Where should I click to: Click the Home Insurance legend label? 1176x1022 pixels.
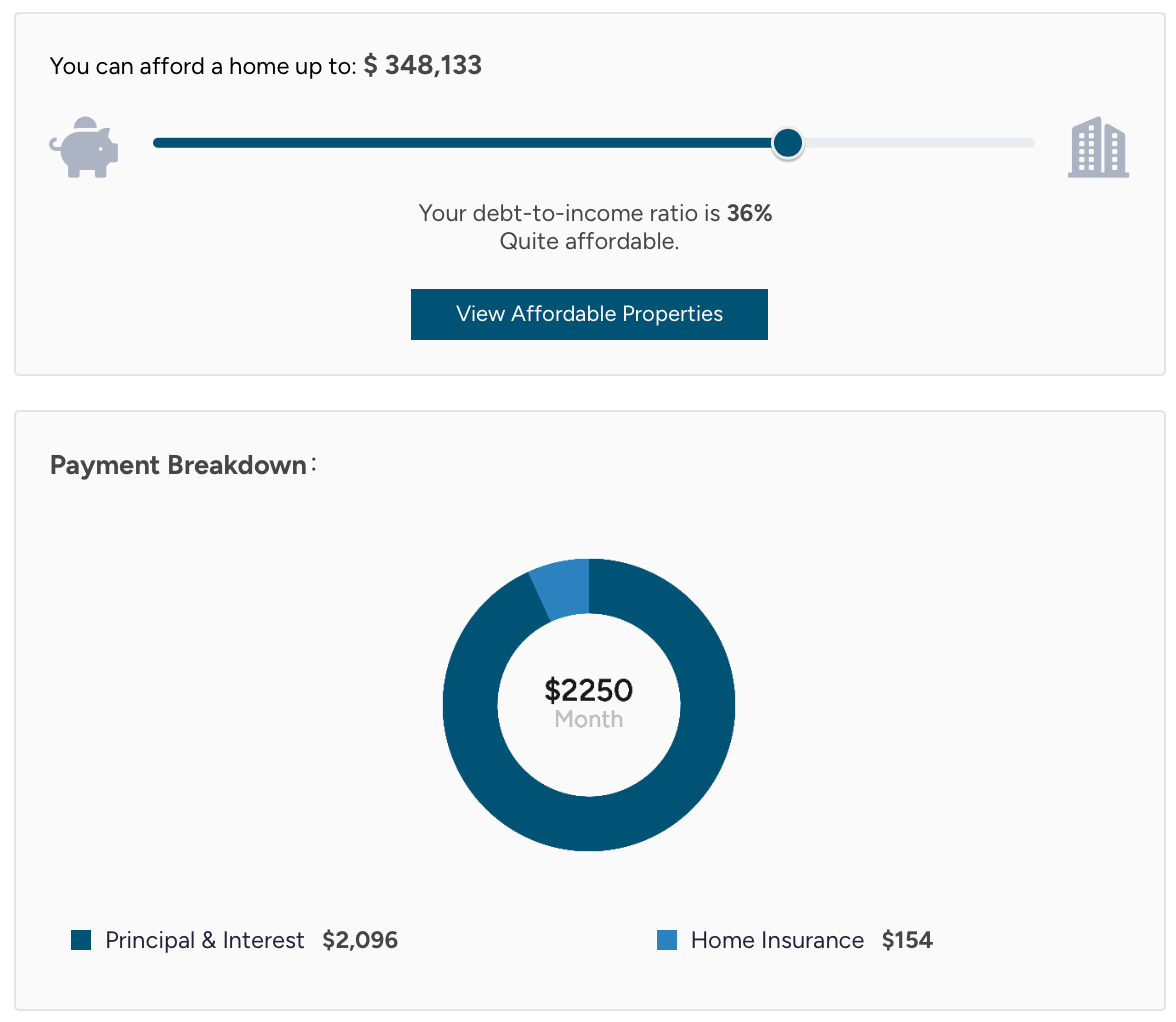click(777, 940)
